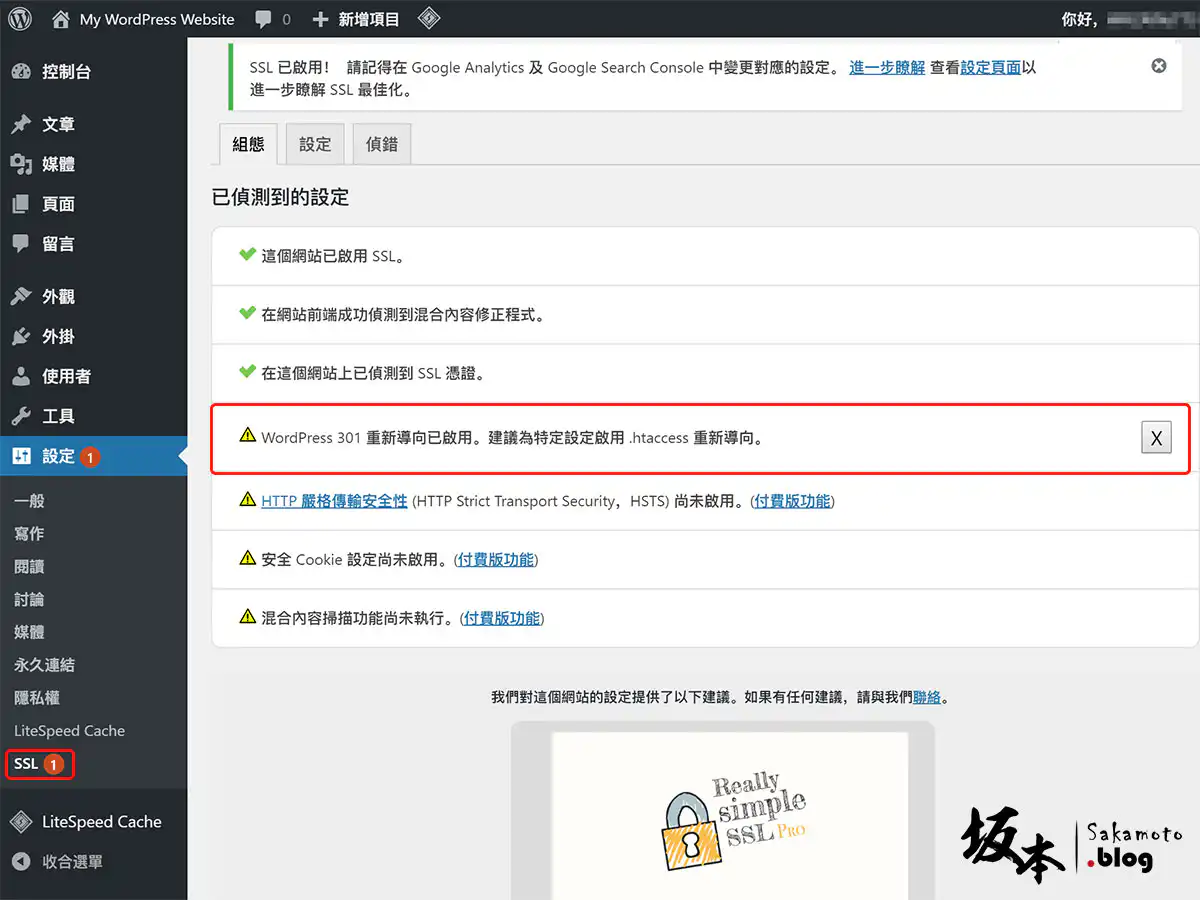Open 控制台 dashboard from sidebar

pos(66,72)
